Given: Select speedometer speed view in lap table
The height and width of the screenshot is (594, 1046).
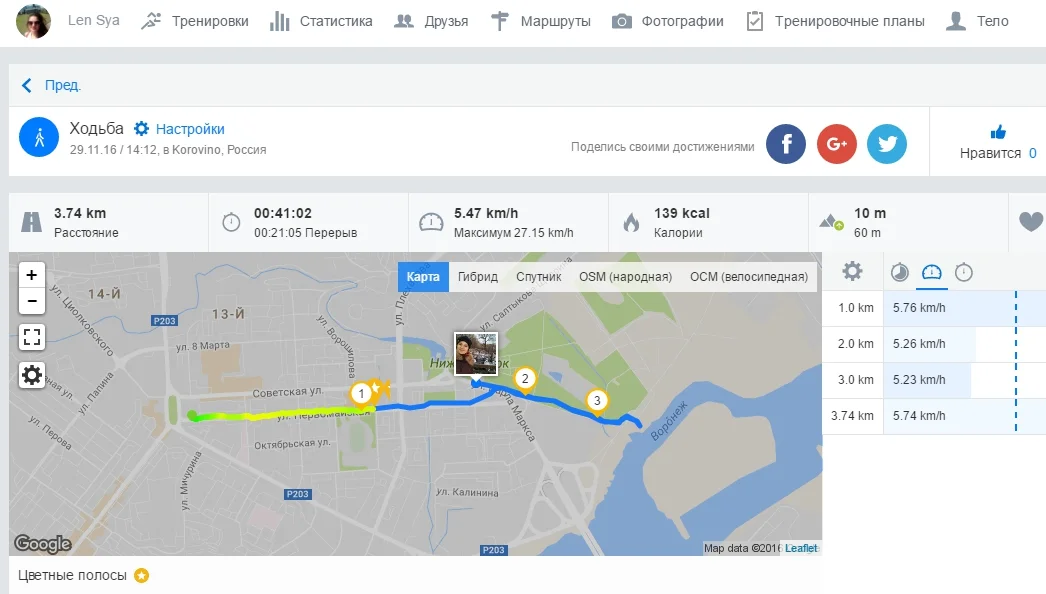Looking at the screenshot, I should (x=931, y=272).
